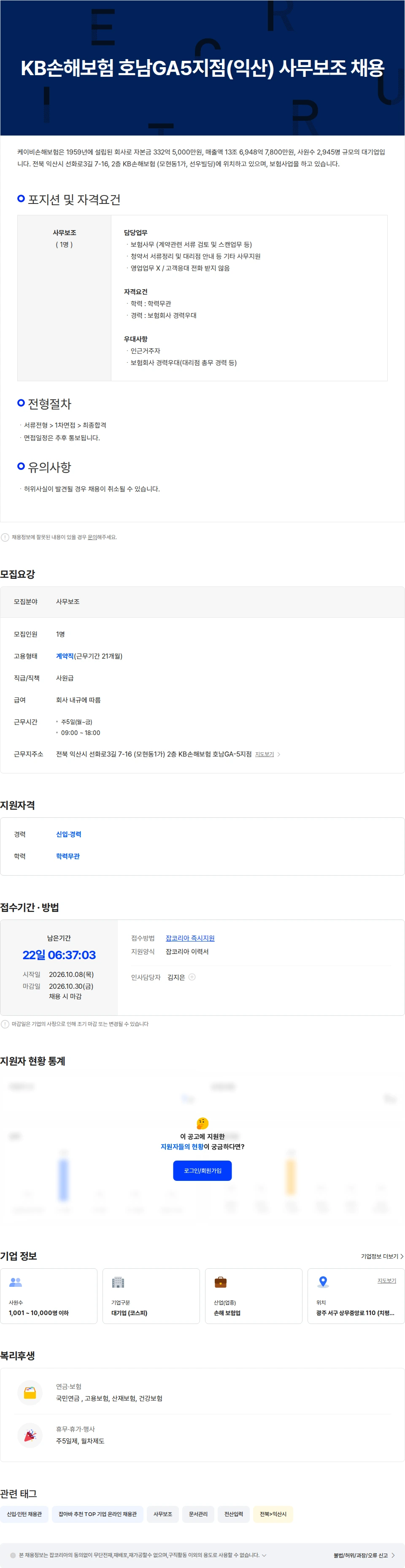The height and width of the screenshot is (1568, 405).
Task: Click 잡코리아 이력서 text
Action: (187, 951)
